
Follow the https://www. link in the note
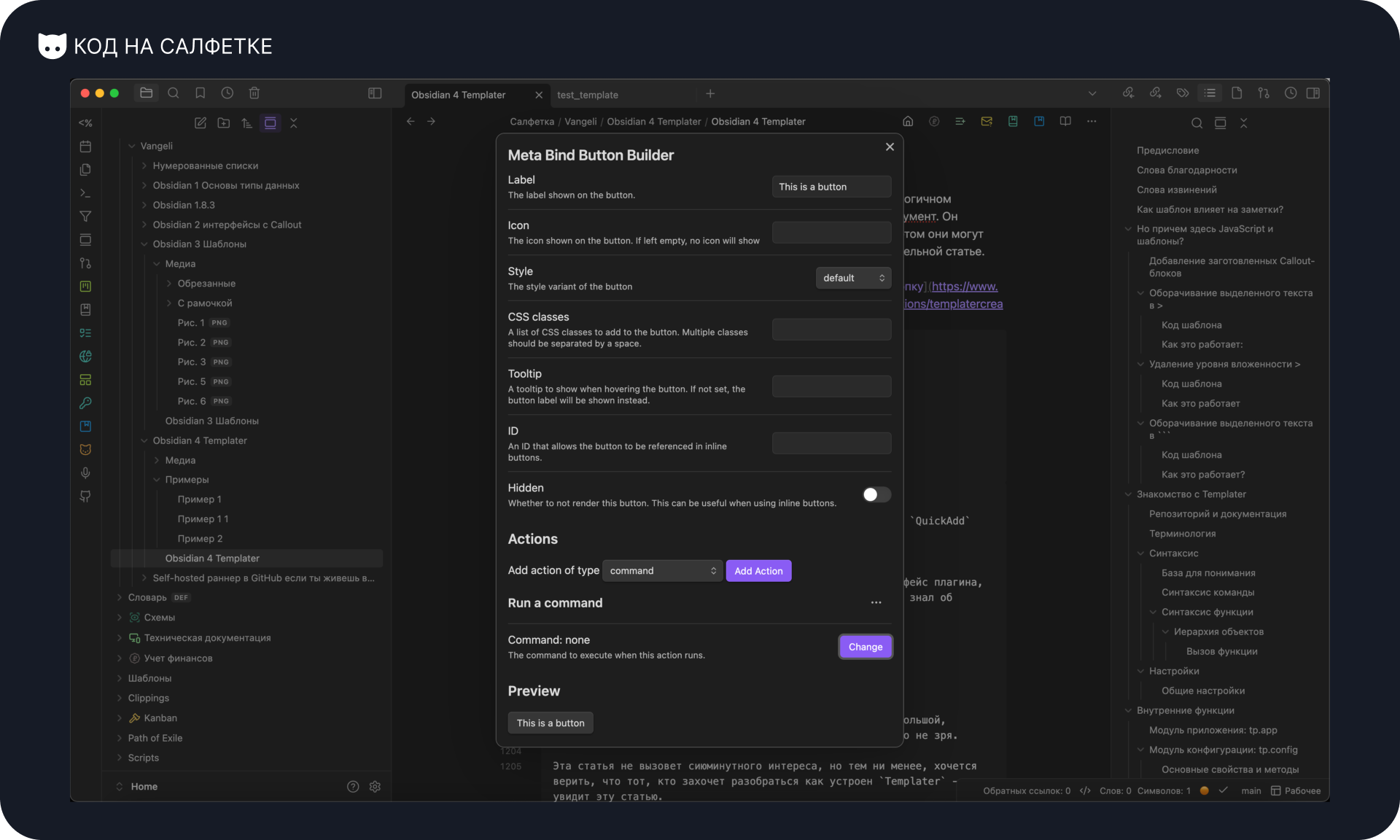[965, 287]
